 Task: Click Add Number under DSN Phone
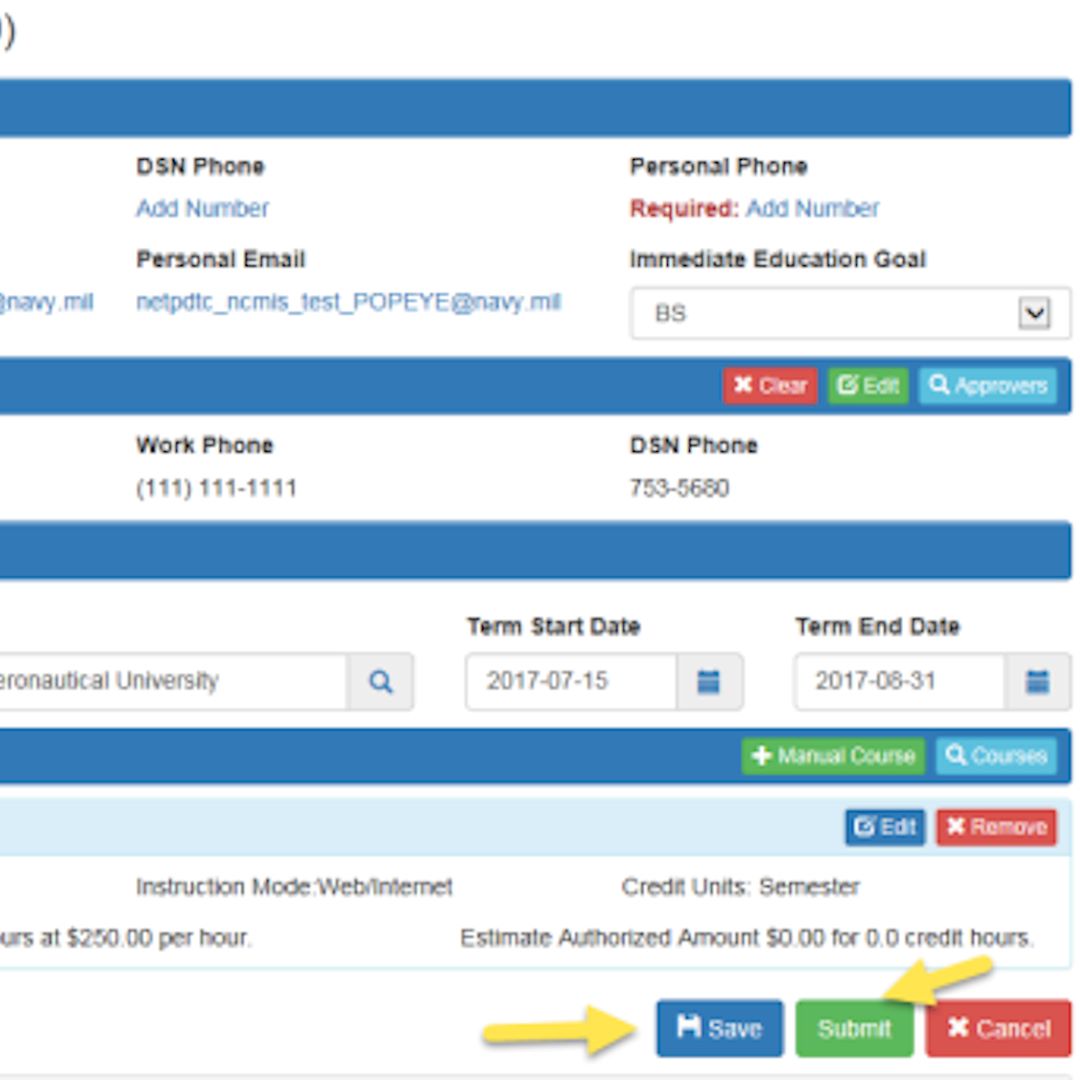(202, 209)
